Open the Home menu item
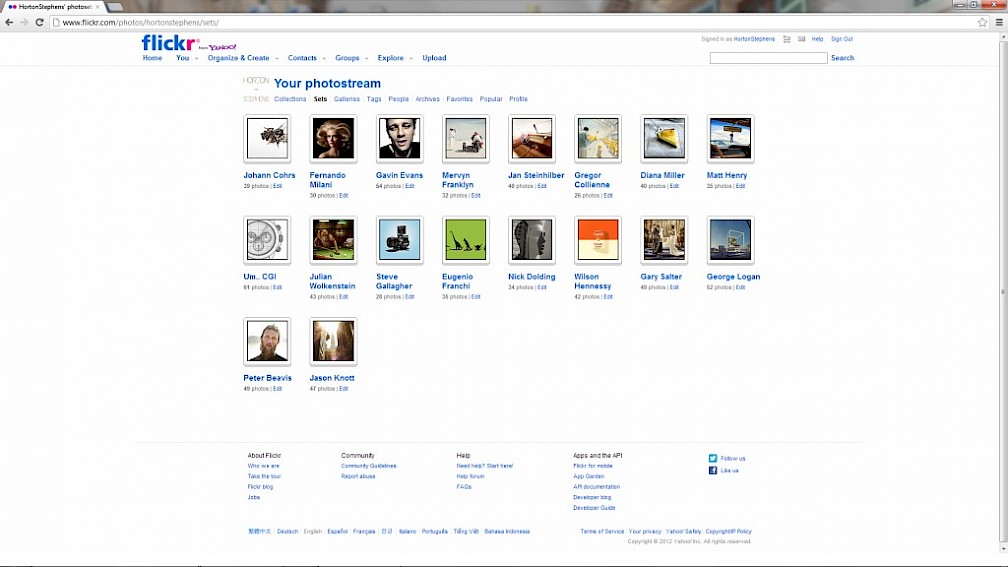 tap(152, 58)
